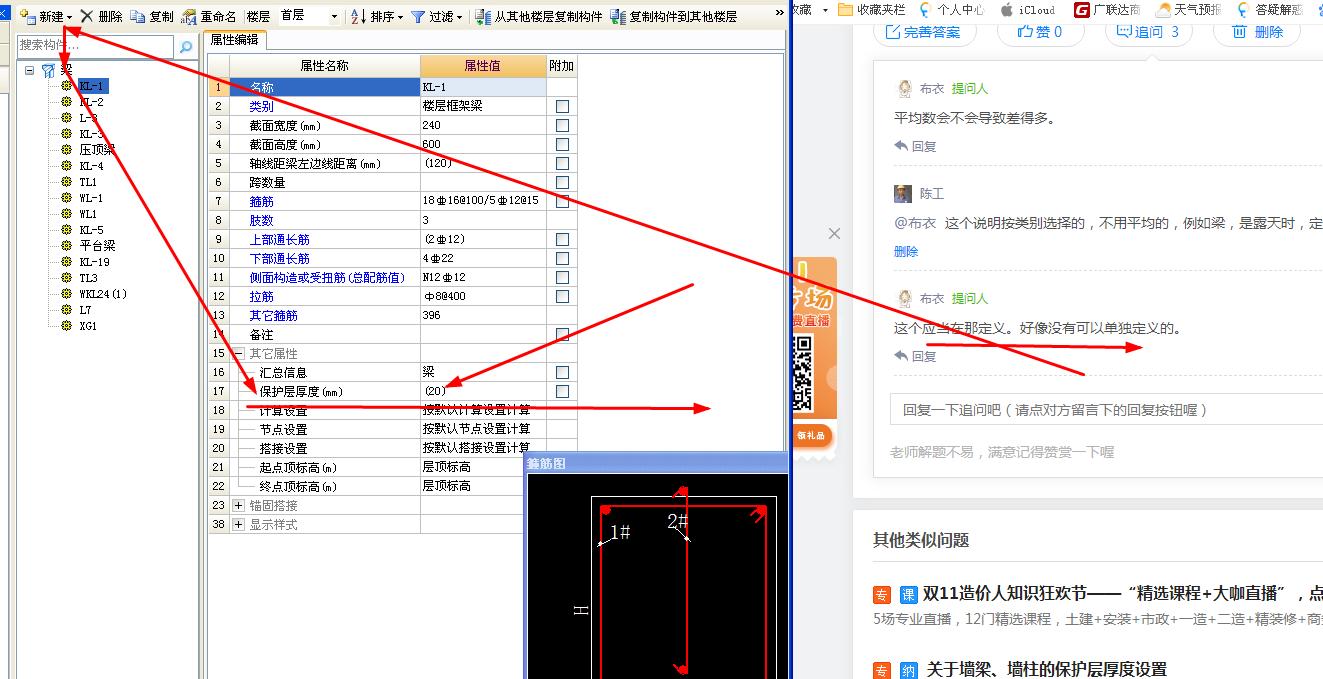1323x679 pixels.
Task: Open the 收藏夹栏 folder bookmark in browser
Action: point(874,10)
